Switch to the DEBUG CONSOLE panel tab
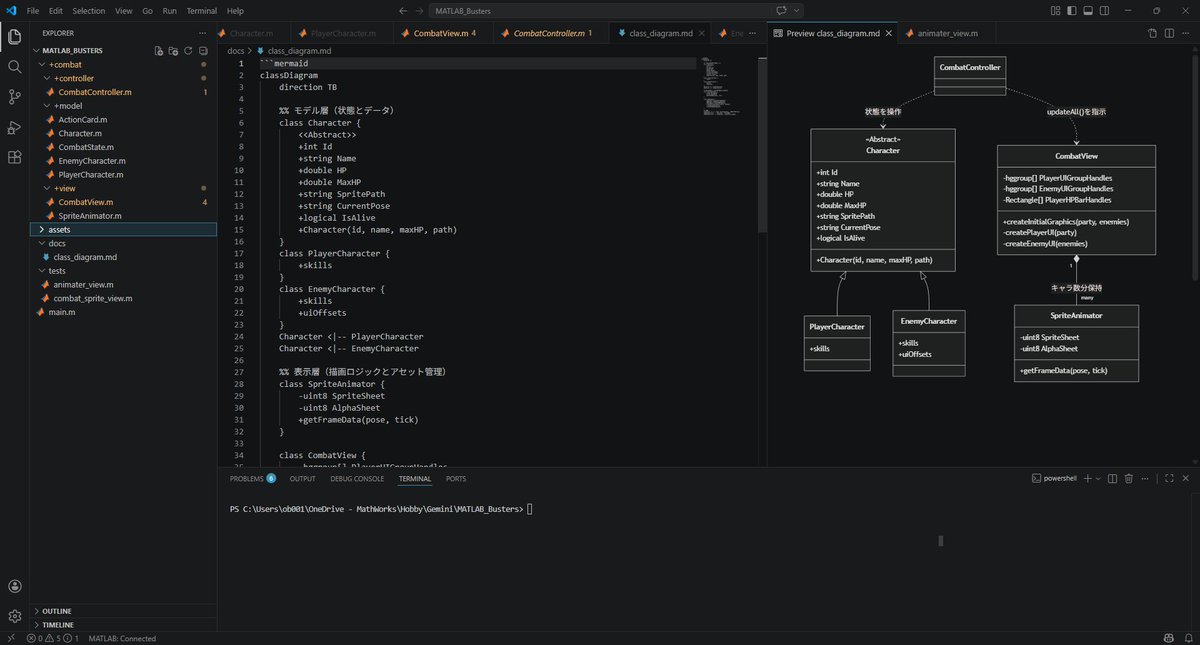1200x645 pixels. (357, 479)
